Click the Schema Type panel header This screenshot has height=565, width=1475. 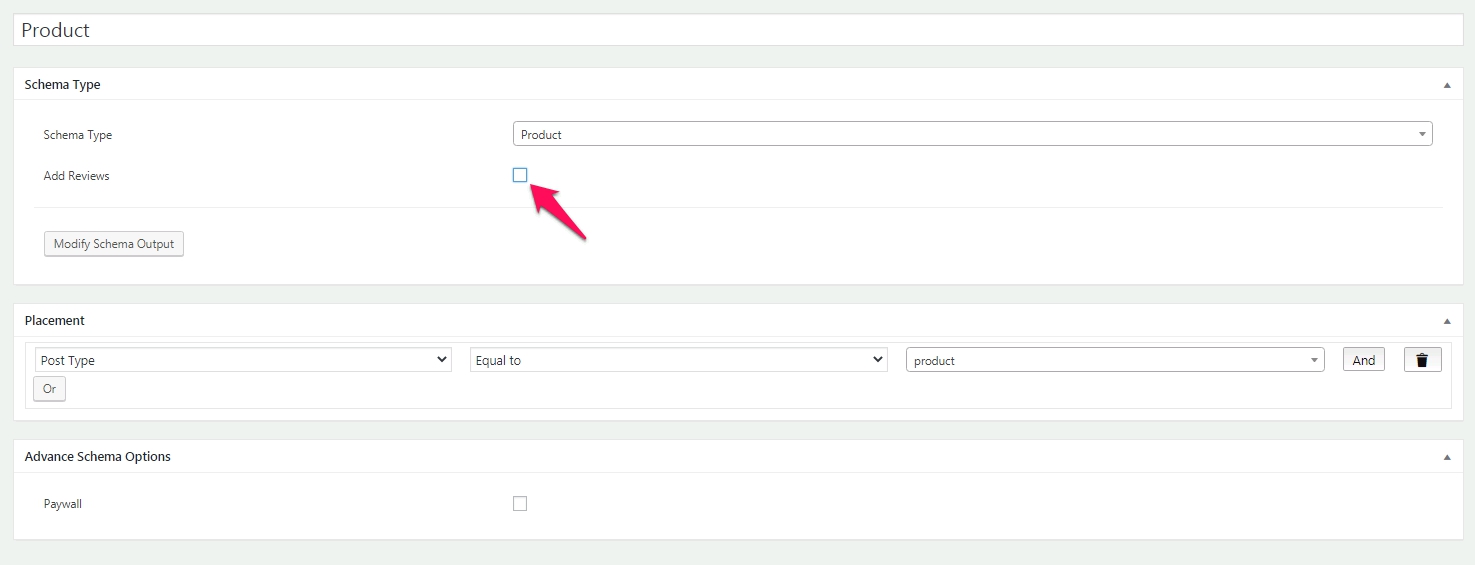738,85
